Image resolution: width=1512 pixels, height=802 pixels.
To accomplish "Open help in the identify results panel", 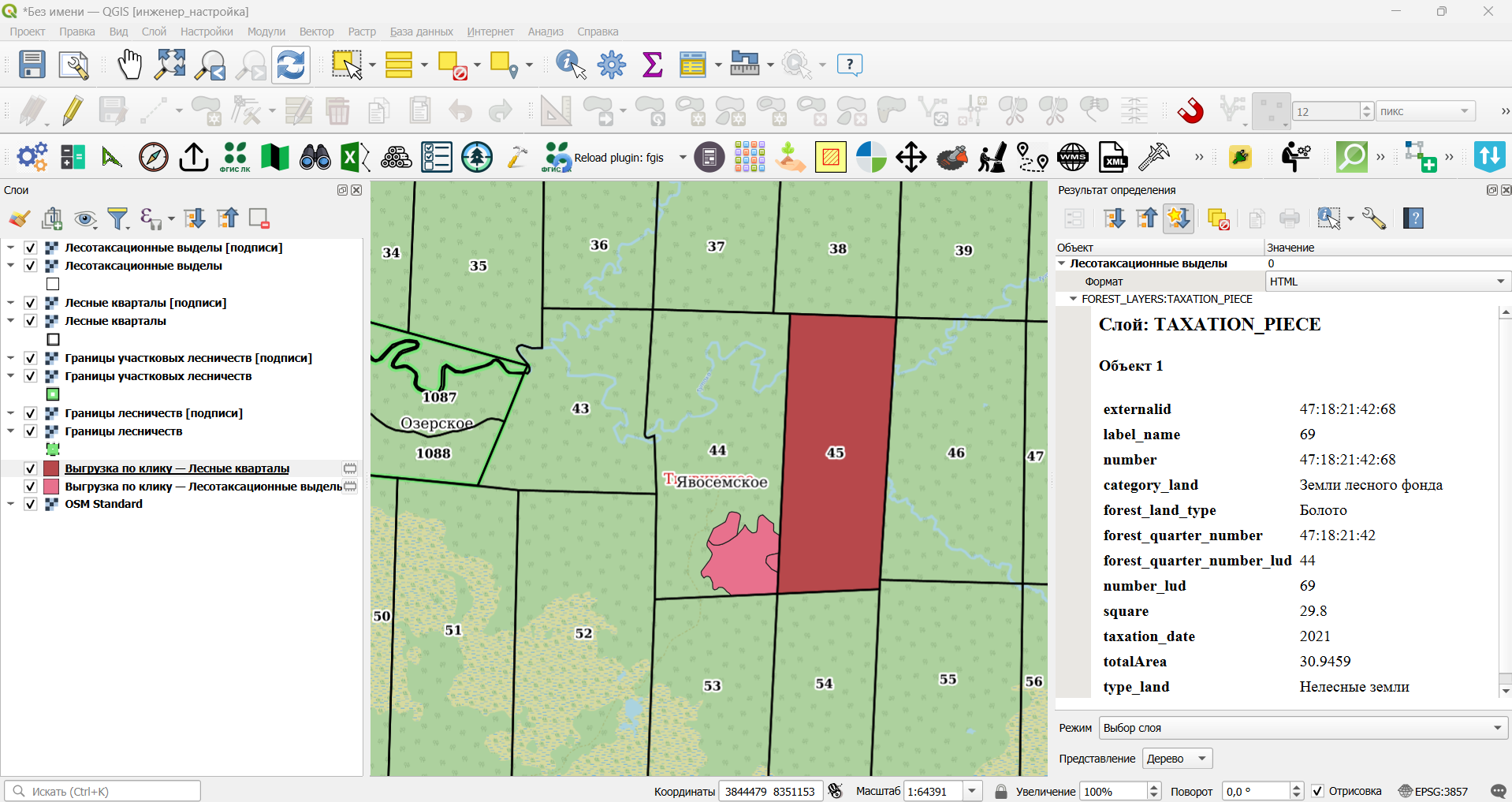I will pyautogui.click(x=1413, y=218).
